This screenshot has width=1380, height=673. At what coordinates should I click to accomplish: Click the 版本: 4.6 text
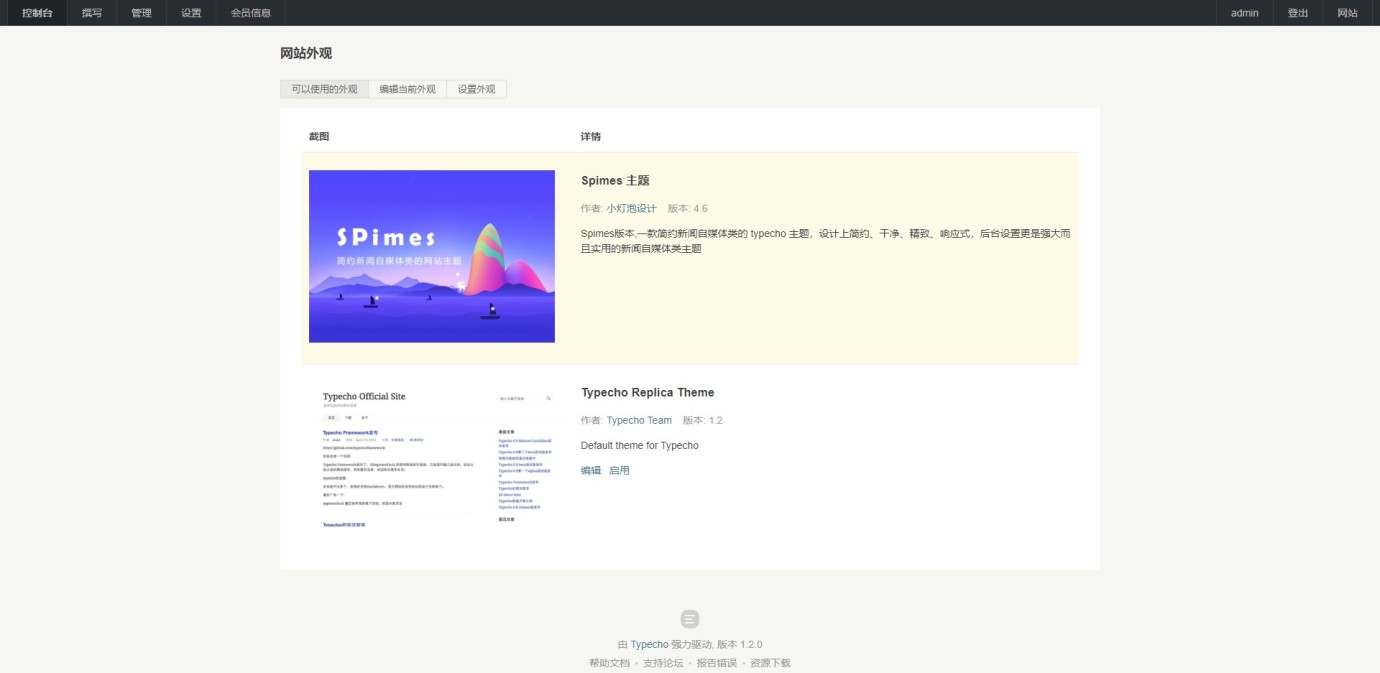[687, 208]
